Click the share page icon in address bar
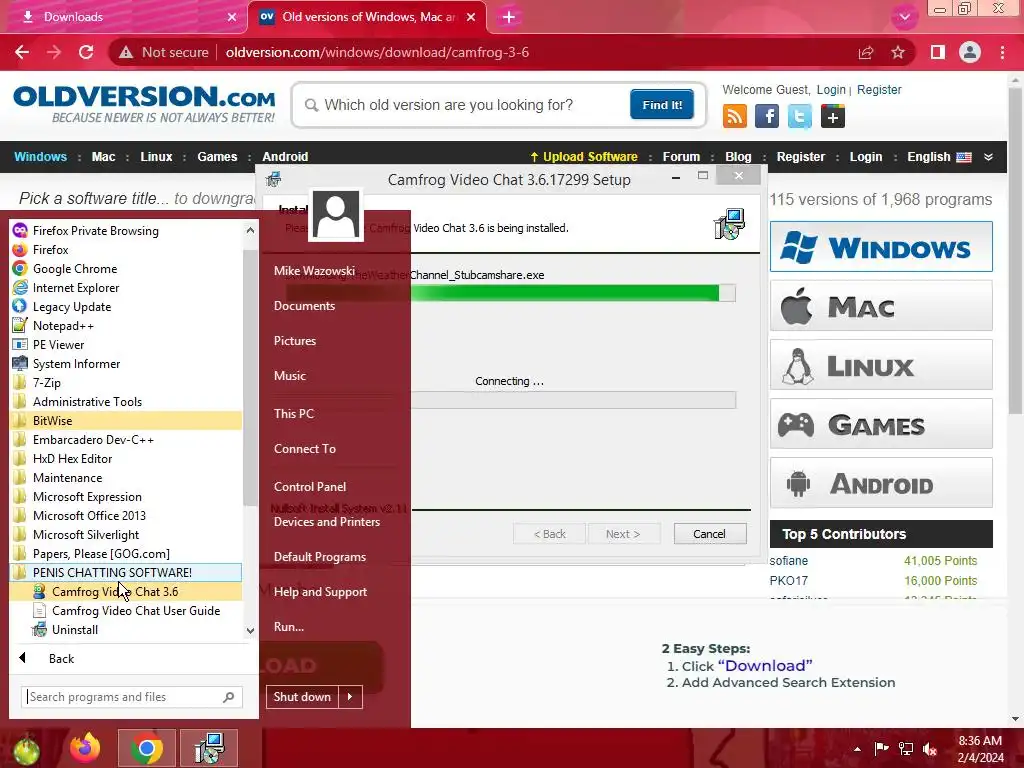Image resolution: width=1024 pixels, height=768 pixels. [866, 52]
